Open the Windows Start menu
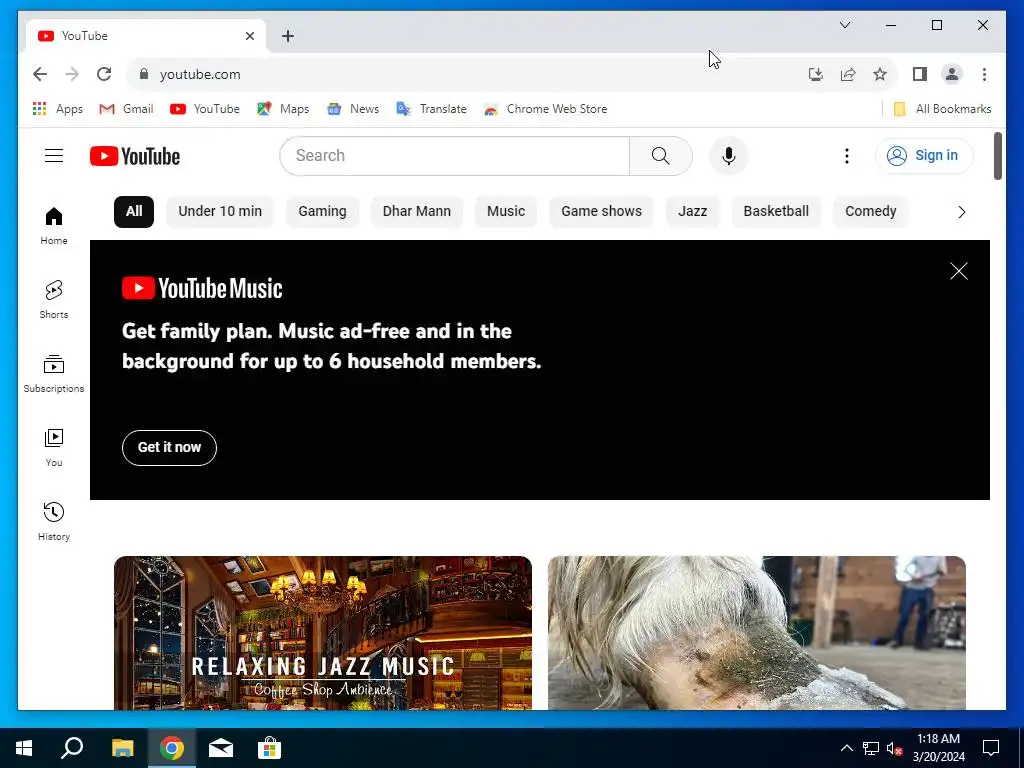Image resolution: width=1024 pixels, height=768 pixels. tap(24, 748)
